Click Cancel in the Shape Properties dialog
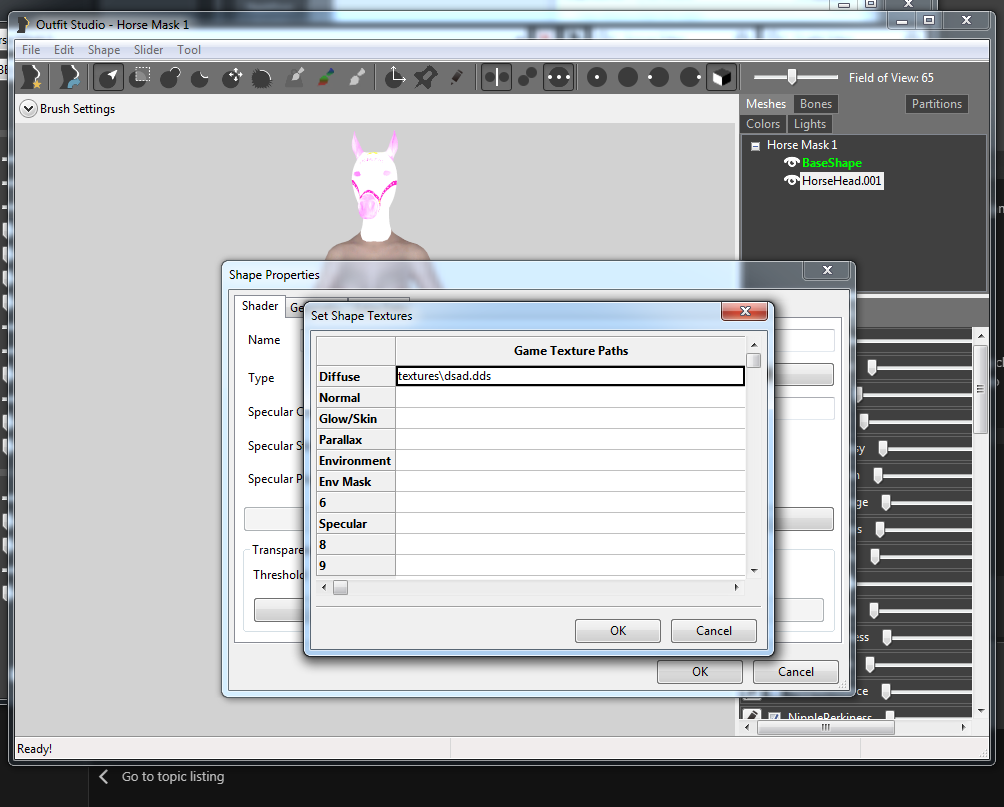The height and width of the screenshot is (807, 1004). (796, 672)
